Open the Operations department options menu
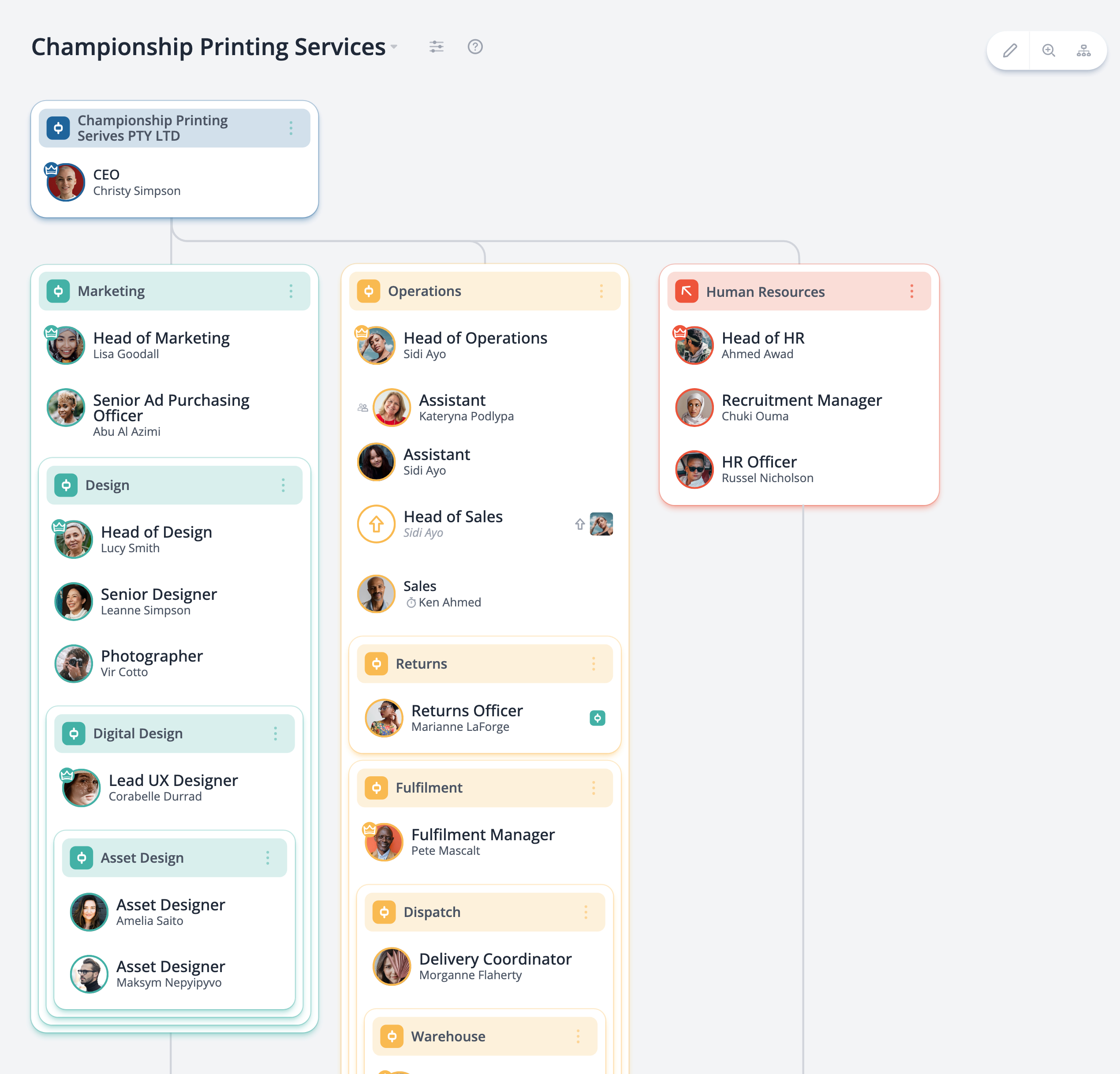Screen dimensions: 1120x1074 [x=601, y=291]
